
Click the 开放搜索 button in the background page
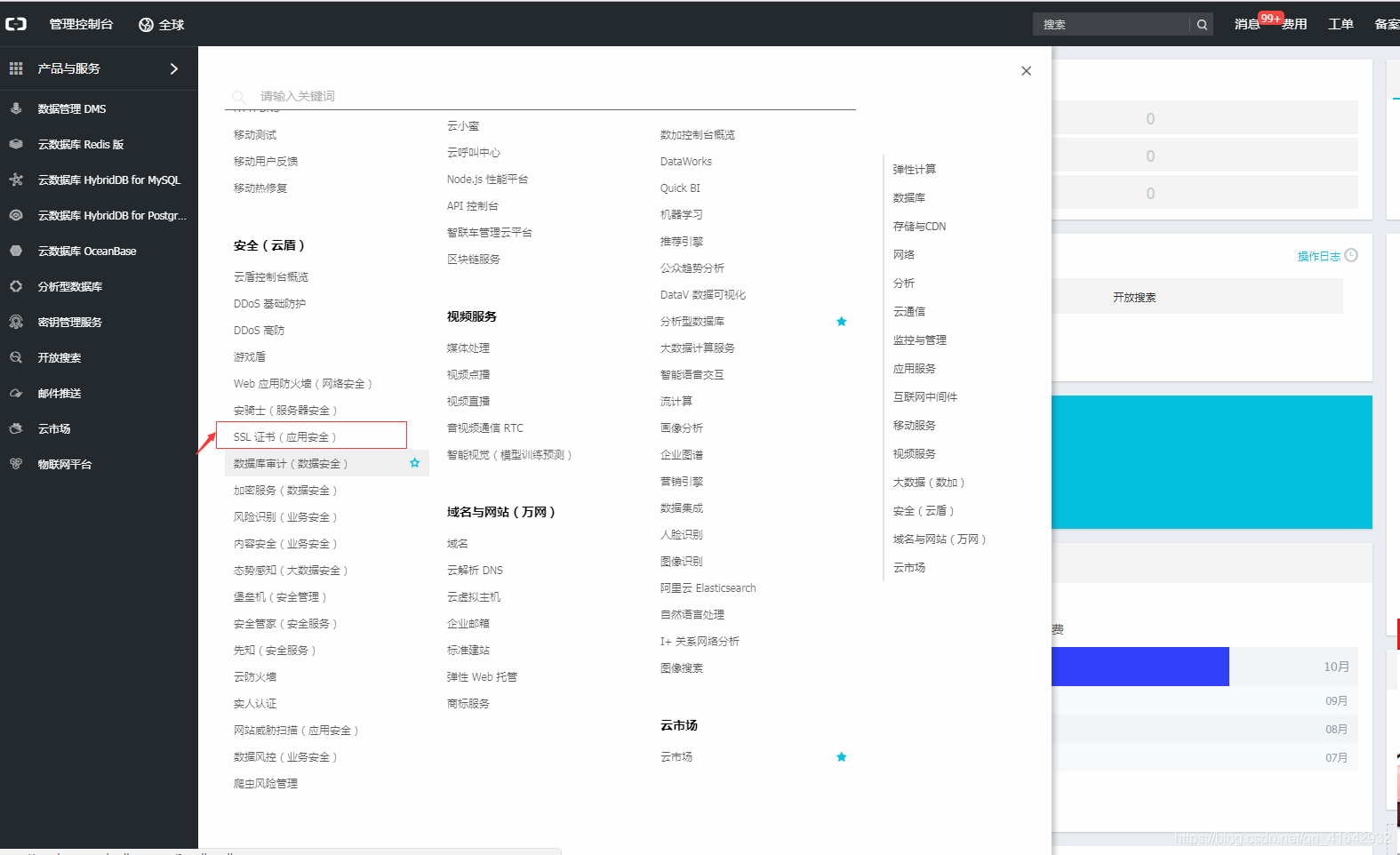pyautogui.click(x=1134, y=297)
